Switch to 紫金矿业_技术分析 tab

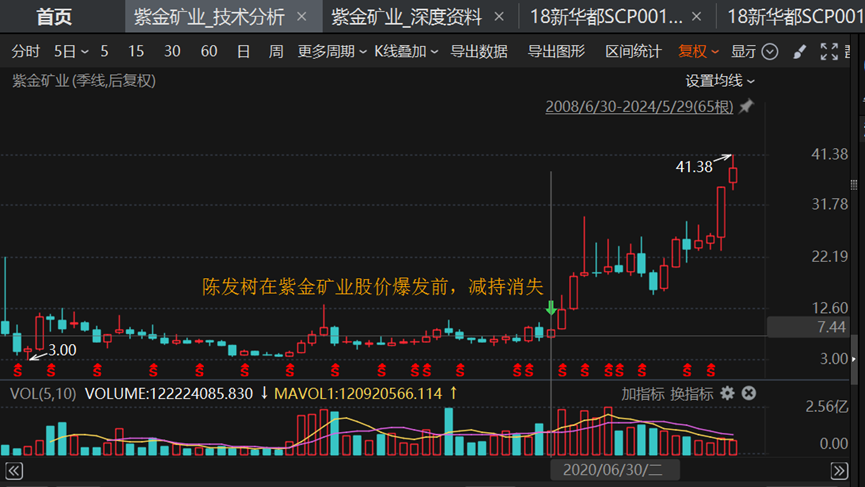[x=209, y=17]
